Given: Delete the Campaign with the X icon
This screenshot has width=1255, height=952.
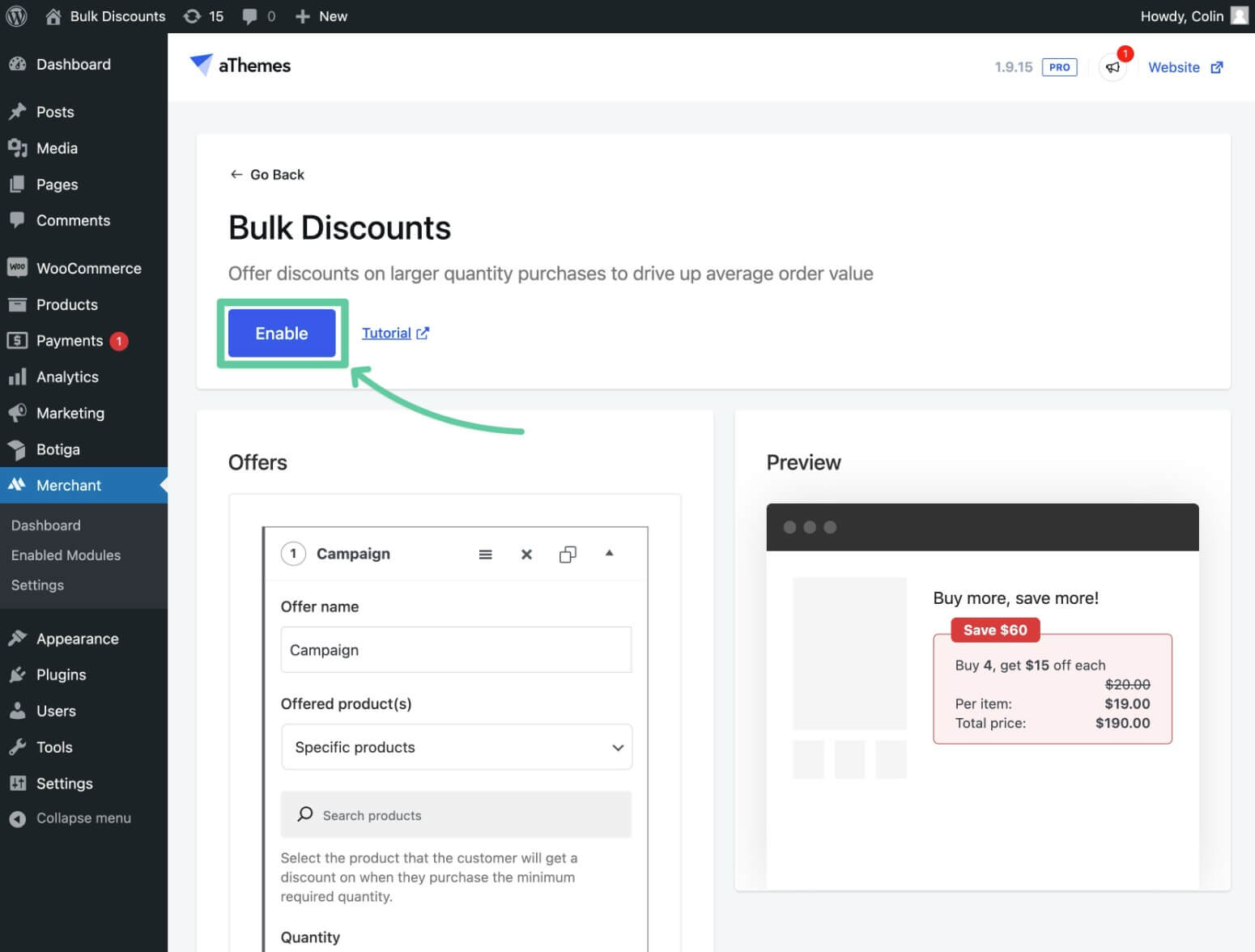Looking at the screenshot, I should 526,555.
